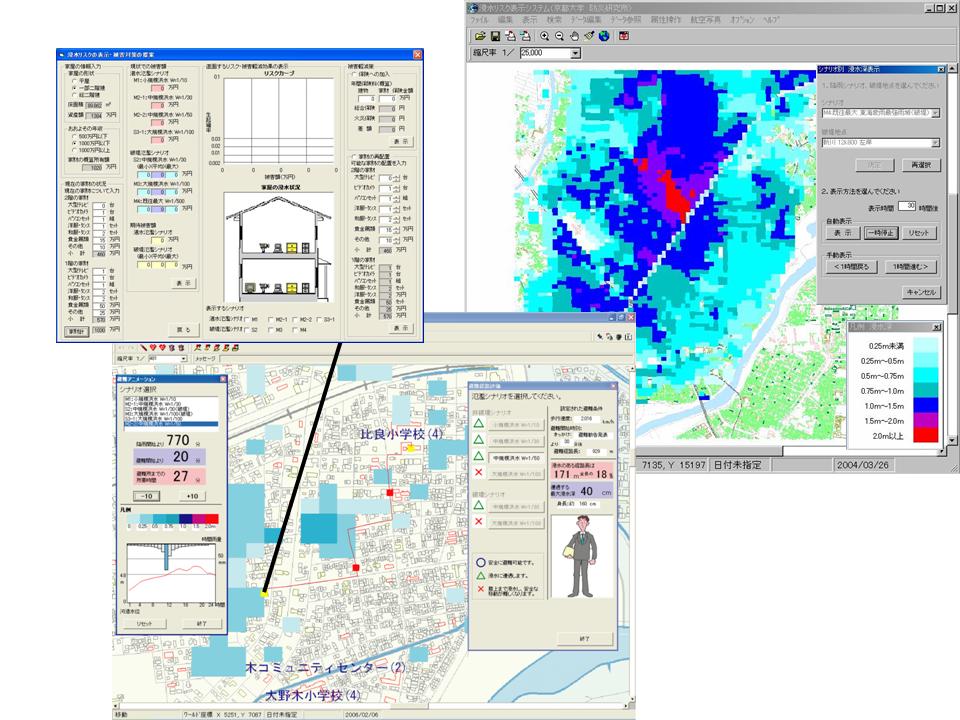The height and width of the screenshot is (720, 960).
Task: Click purple 1.5m~2.0m legend swatch
Action: pos(926,420)
